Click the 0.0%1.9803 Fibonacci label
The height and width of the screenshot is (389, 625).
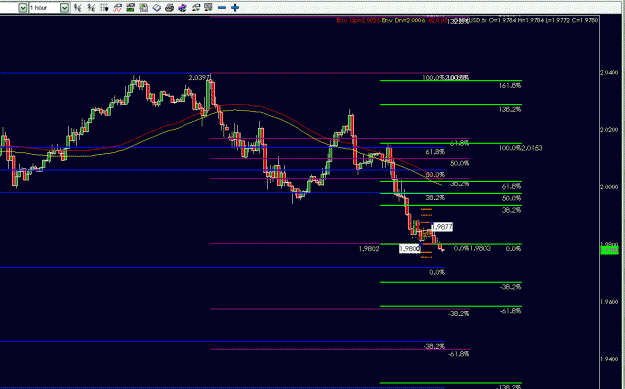472,249
